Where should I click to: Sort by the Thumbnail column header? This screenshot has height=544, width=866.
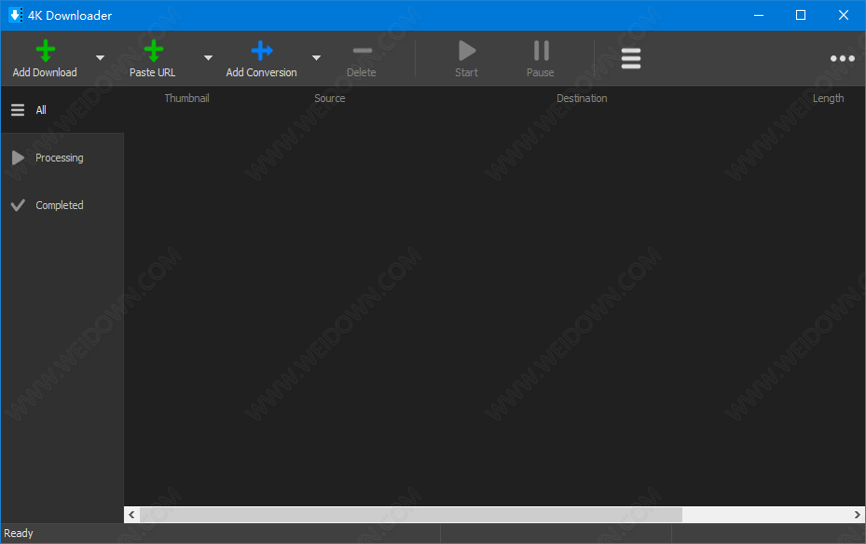(187, 98)
